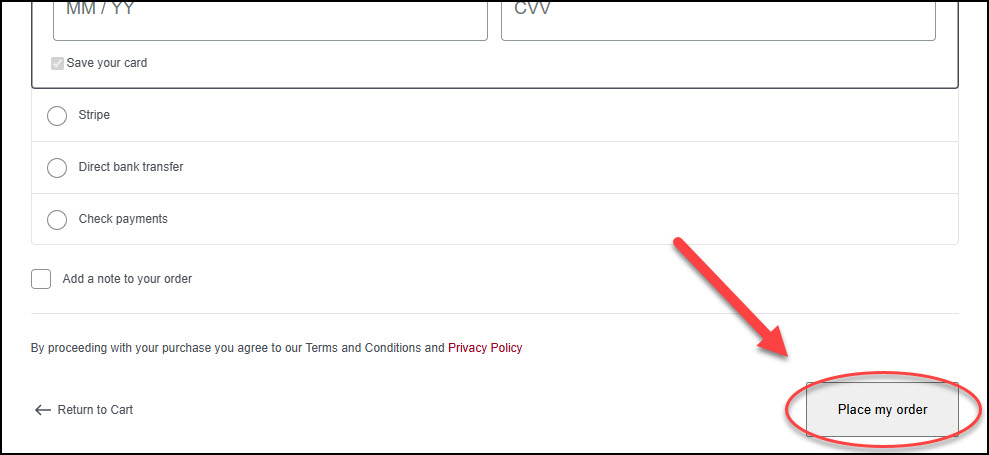Open the Terms and Conditions link

[x=363, y=348]
